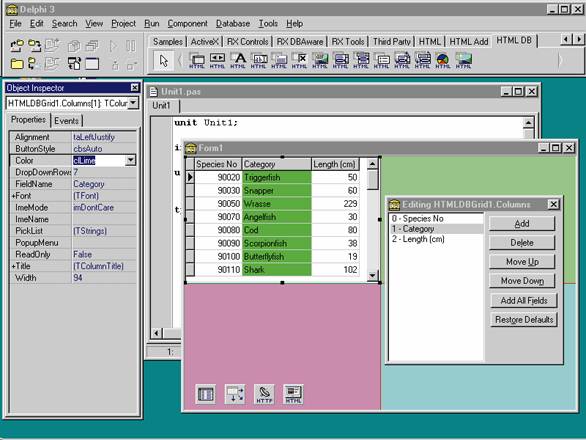Select the HTML page component icon on Form1

coord(293,394)
